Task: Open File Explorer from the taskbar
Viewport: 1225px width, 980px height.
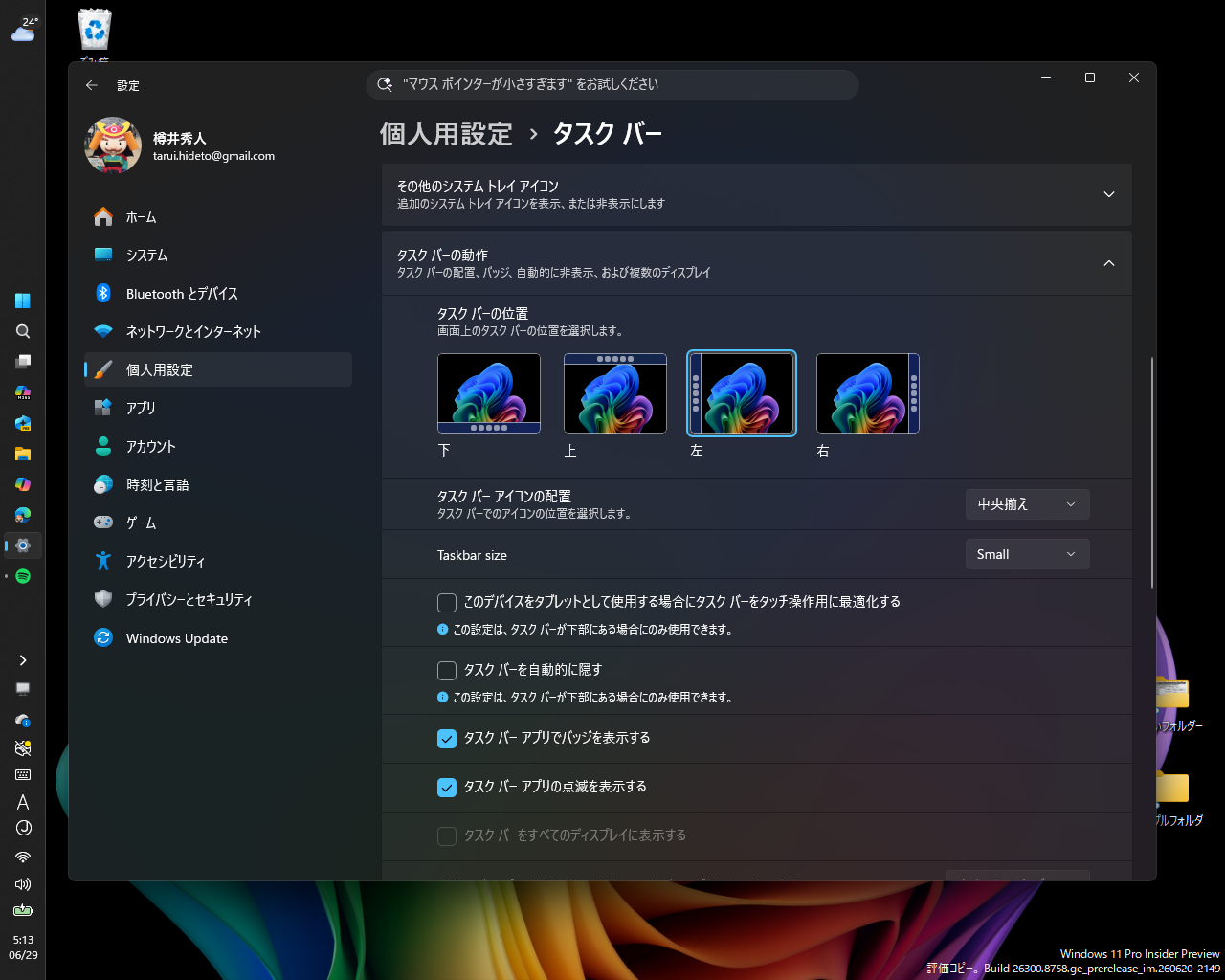Action: tap(23, 454)
